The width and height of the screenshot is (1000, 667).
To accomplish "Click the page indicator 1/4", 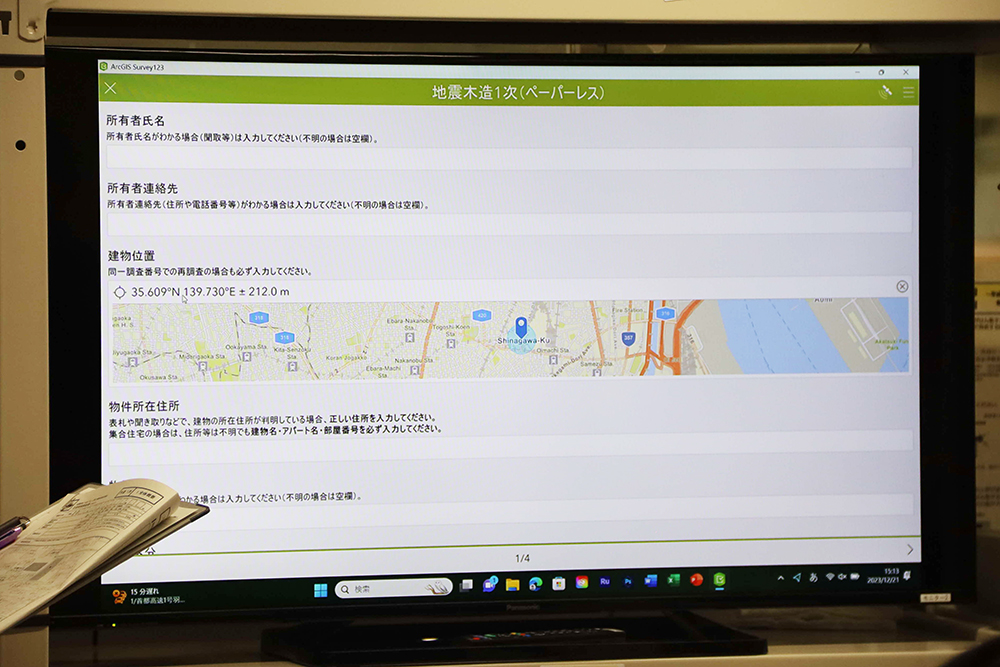I will click(x=522, y=558).
